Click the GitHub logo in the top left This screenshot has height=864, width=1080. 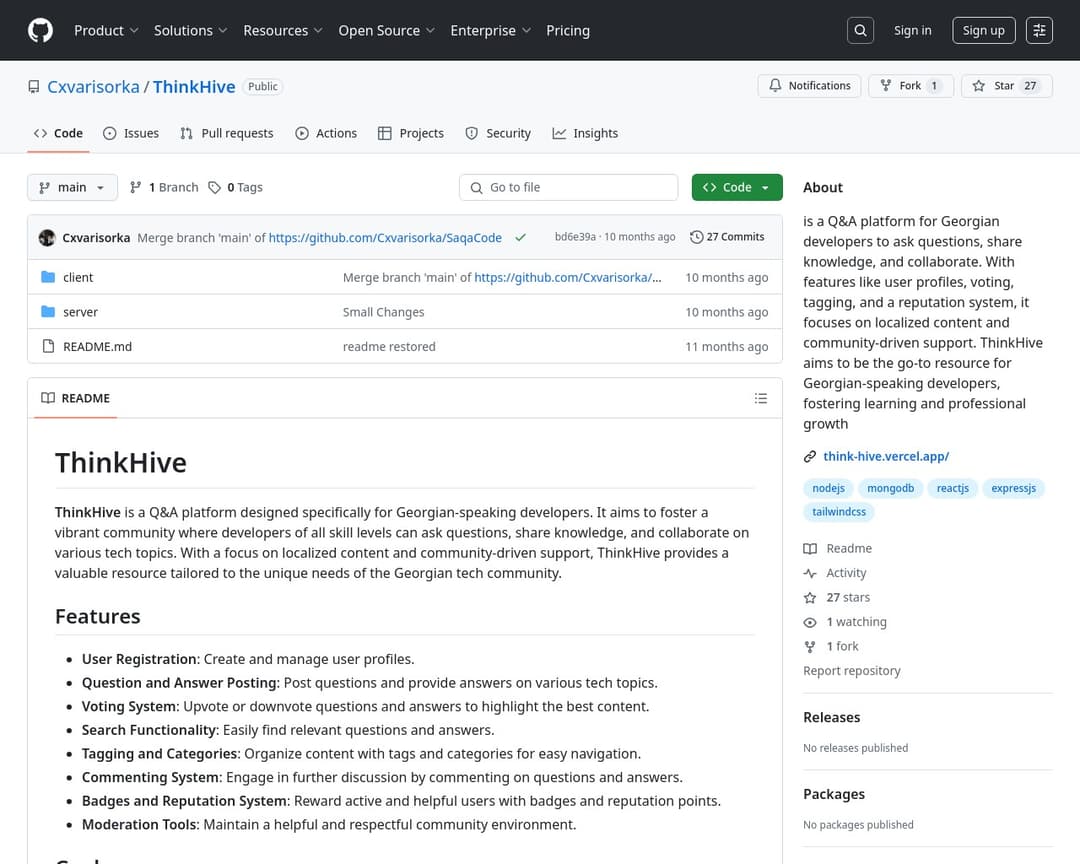(x=40, y=30)
